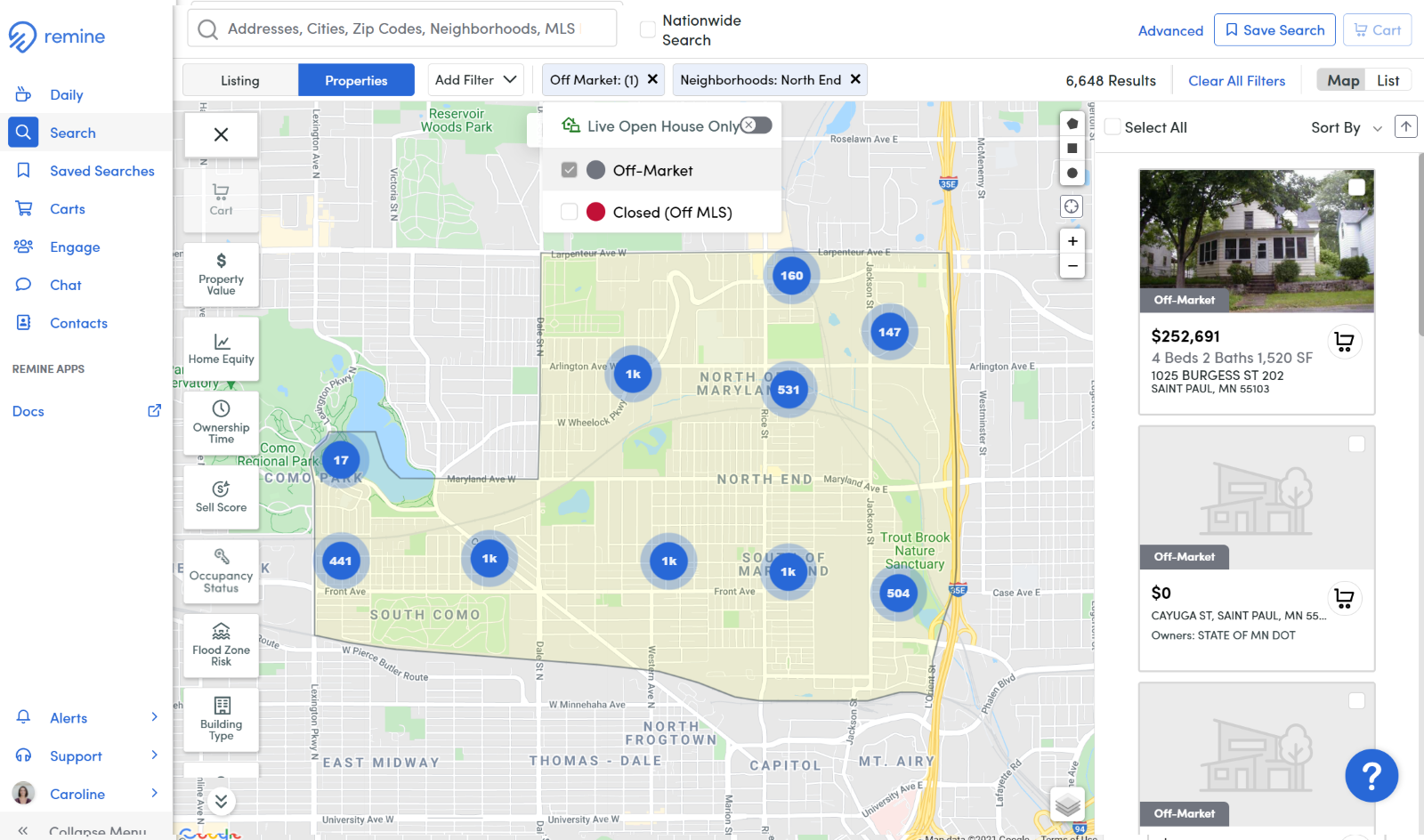1424x840 pixels.
Task: Switch to the Properties tab
Action: (x=356, y=80)
